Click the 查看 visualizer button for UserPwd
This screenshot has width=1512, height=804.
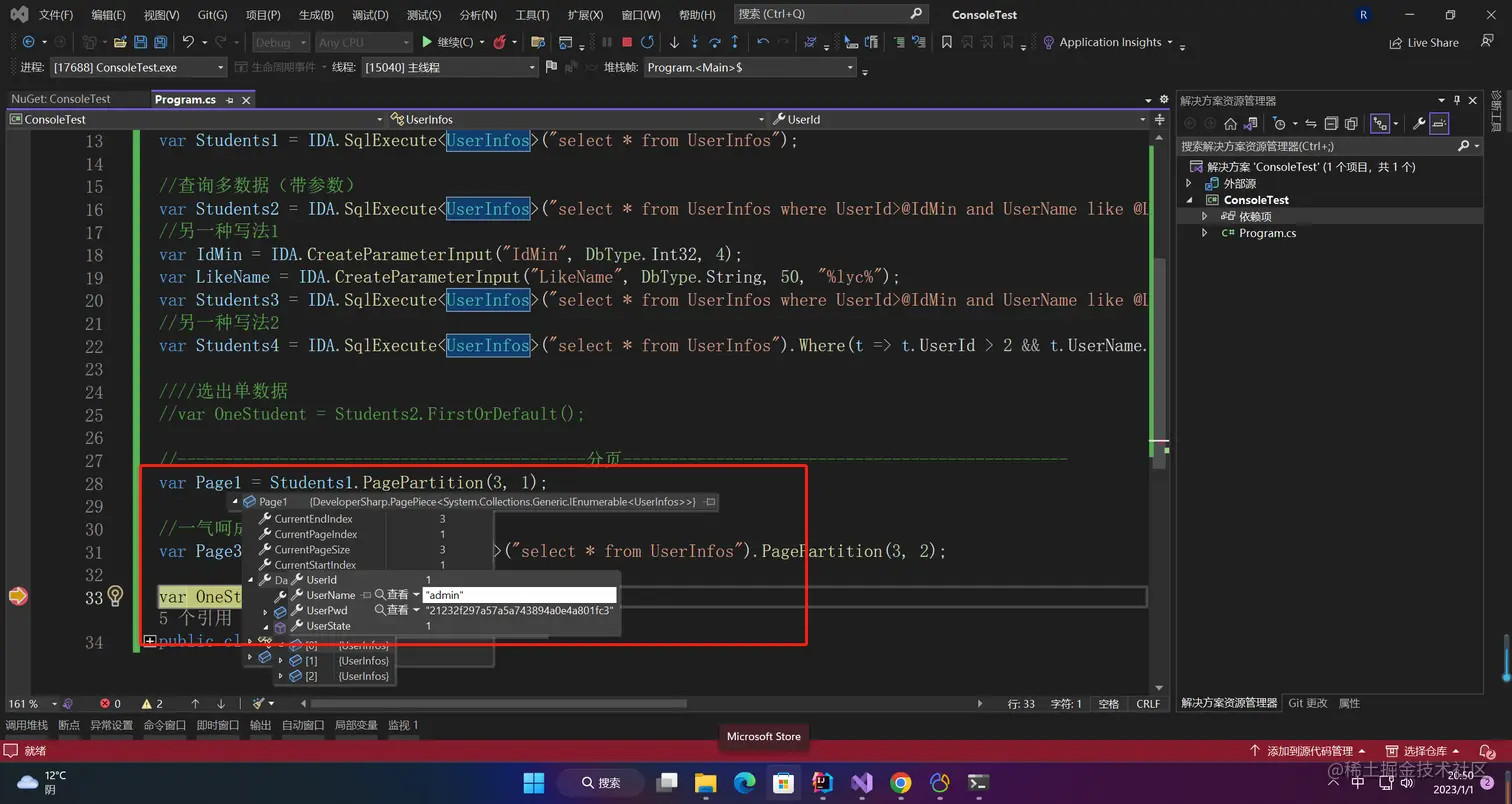pos(391,610)
